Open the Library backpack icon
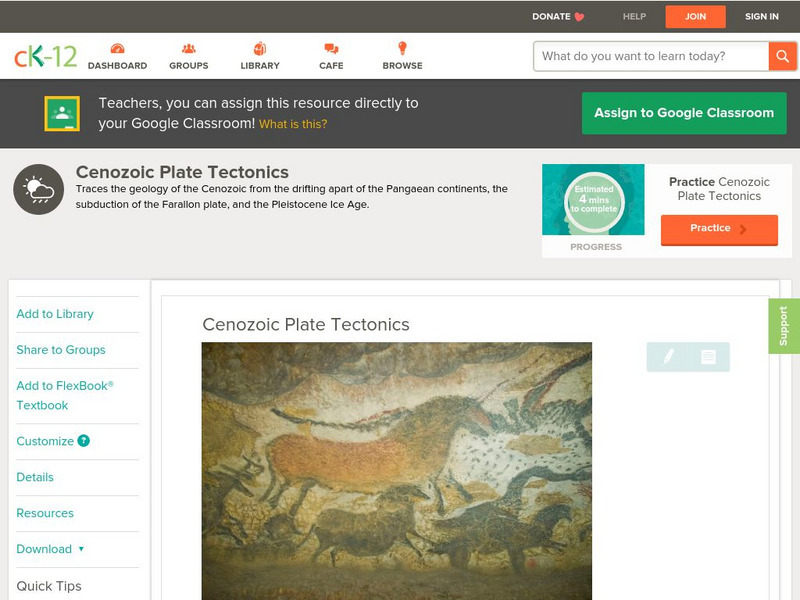 260,48
